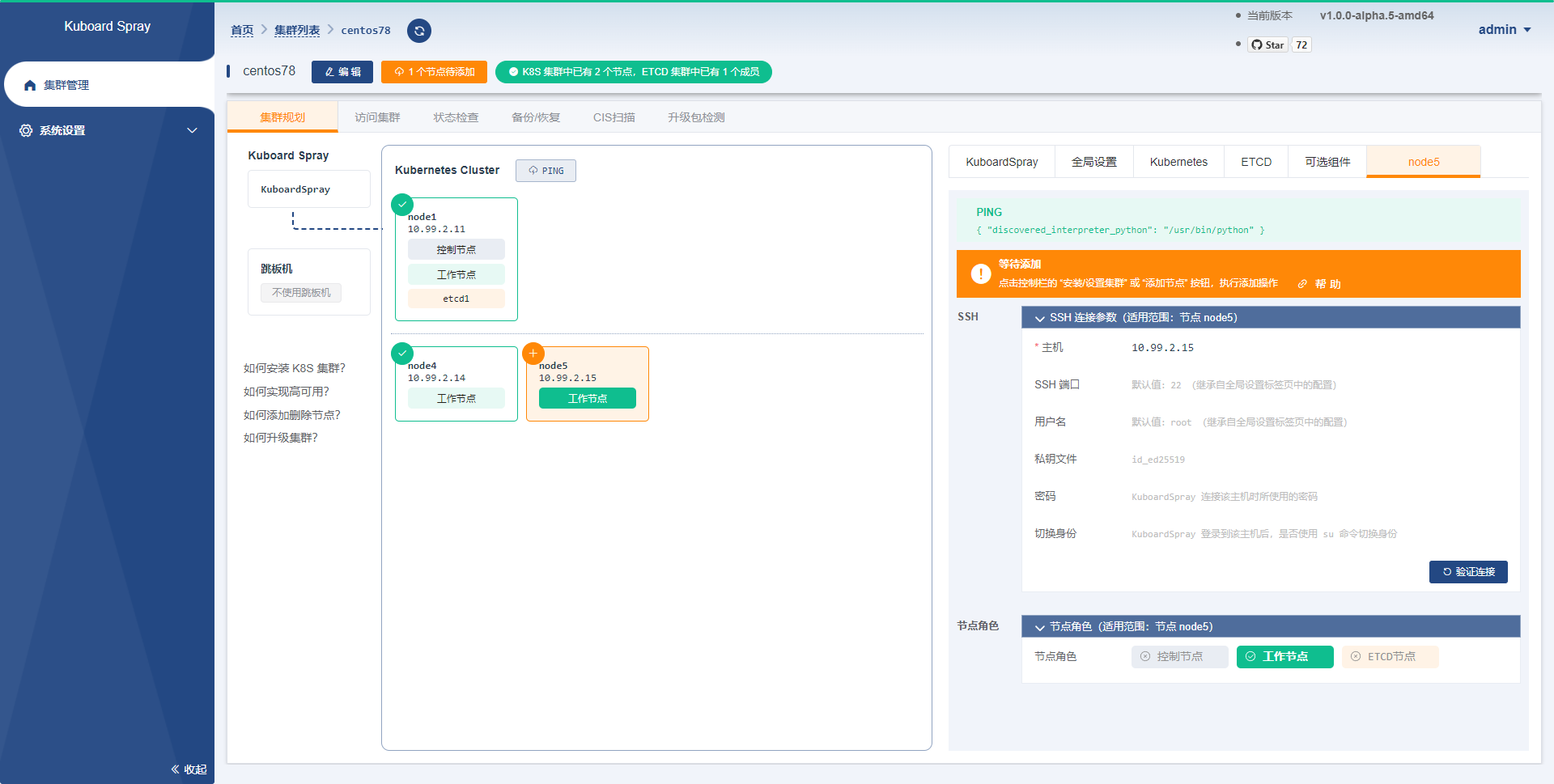Click 工作节点 tag on node1

point(456,275)
